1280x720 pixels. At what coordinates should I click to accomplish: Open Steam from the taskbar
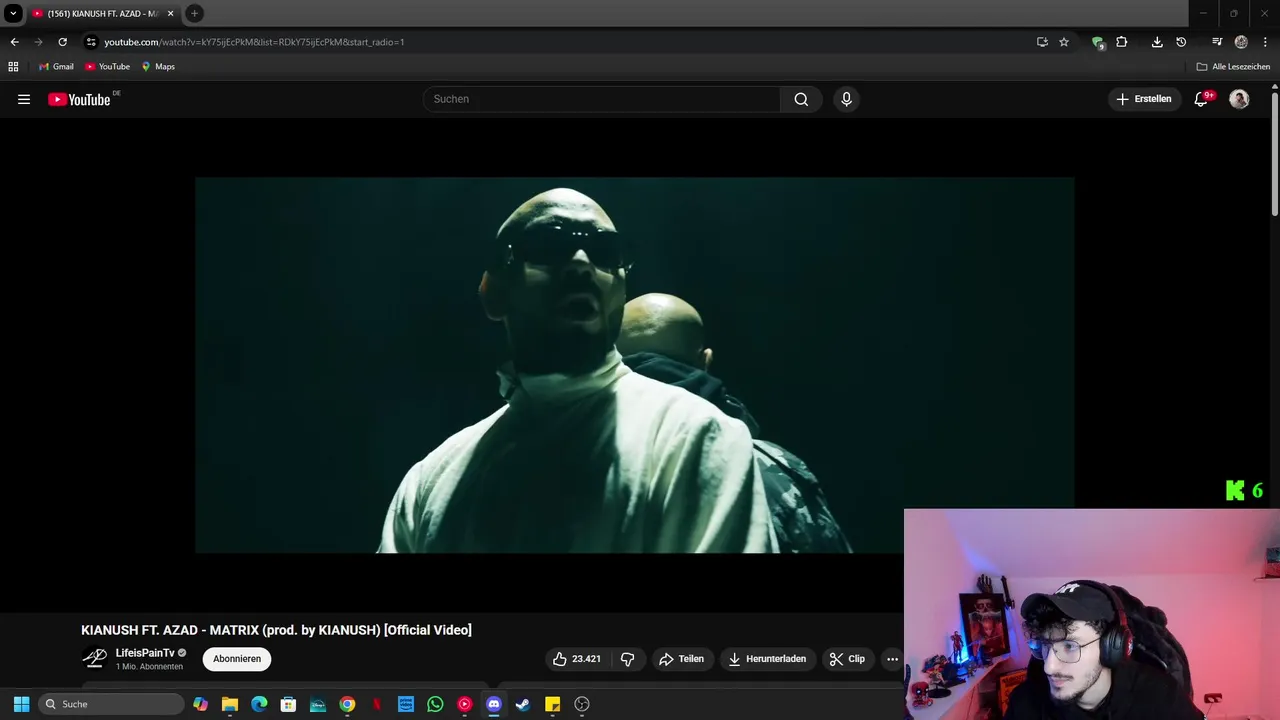click(x=522, y=704)
